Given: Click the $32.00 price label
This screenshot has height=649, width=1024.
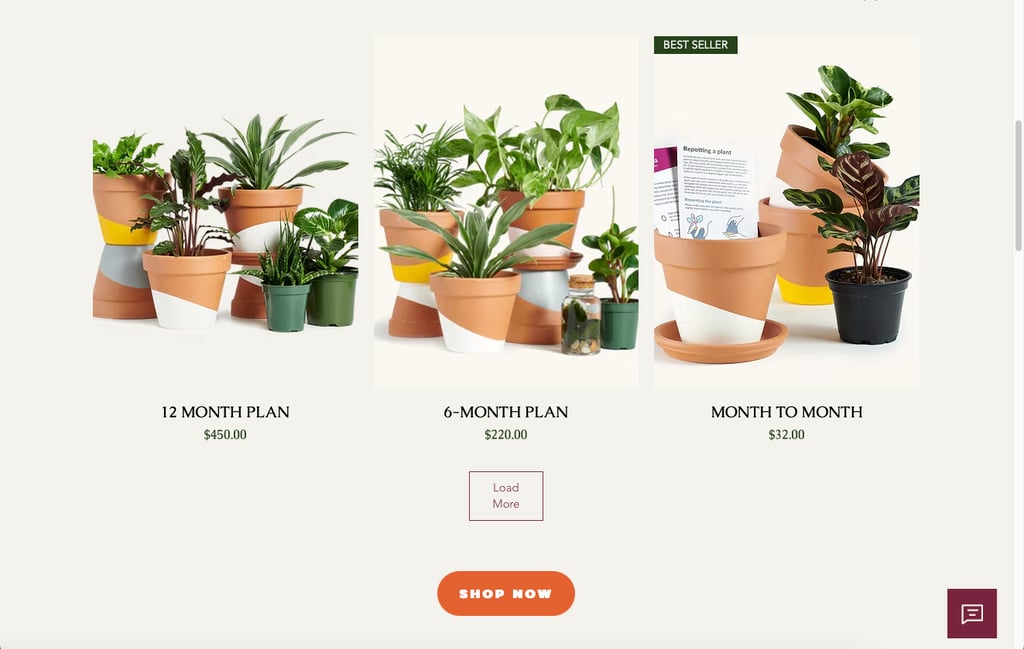Looking at the screenshot, I should 787,435.
